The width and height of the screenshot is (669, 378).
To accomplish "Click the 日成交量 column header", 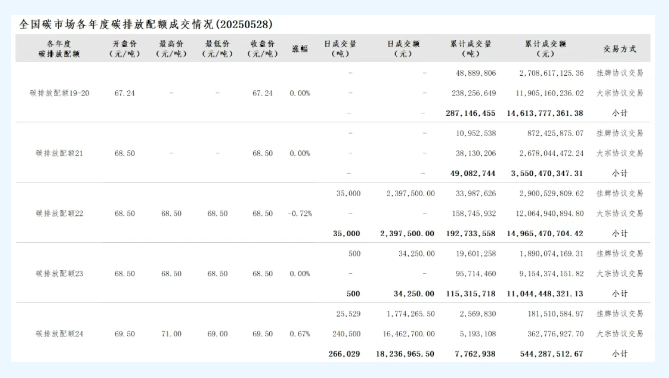I will coord(340,49).
